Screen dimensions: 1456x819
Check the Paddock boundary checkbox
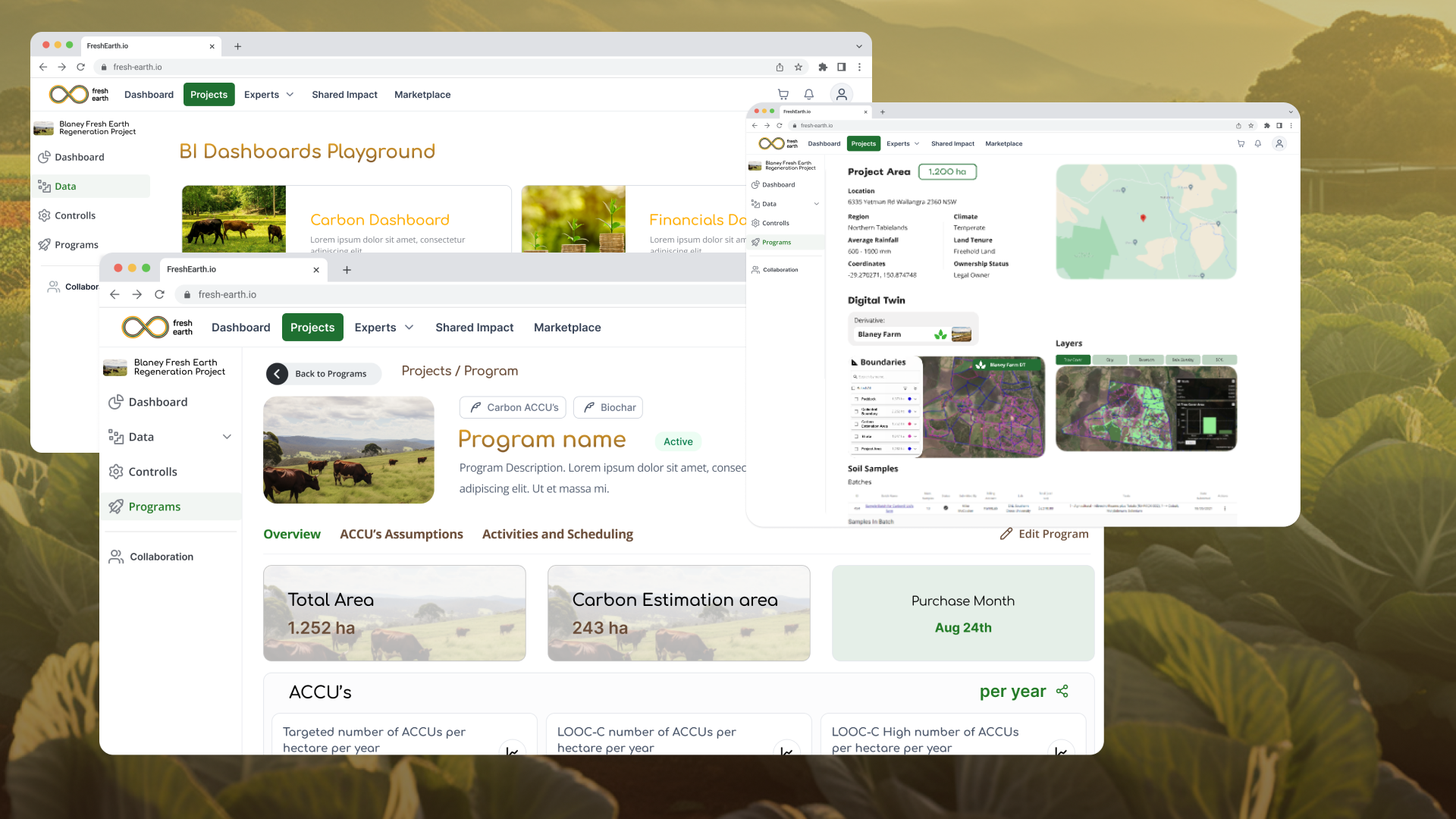coord(856,399)
